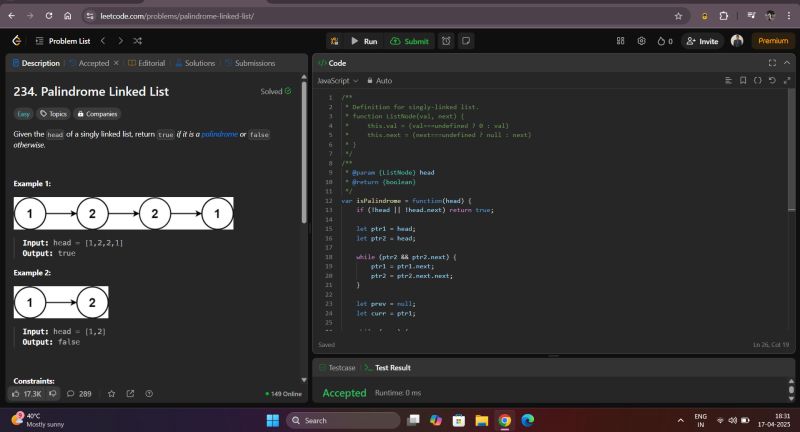800x432 pixels.
Task: Toggle the Auto lock setting
Action: 380,81
